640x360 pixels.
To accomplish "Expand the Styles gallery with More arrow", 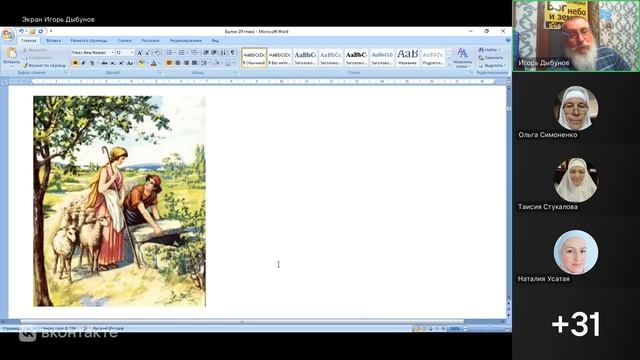I will pyautogui.click(x=449, y=63).
